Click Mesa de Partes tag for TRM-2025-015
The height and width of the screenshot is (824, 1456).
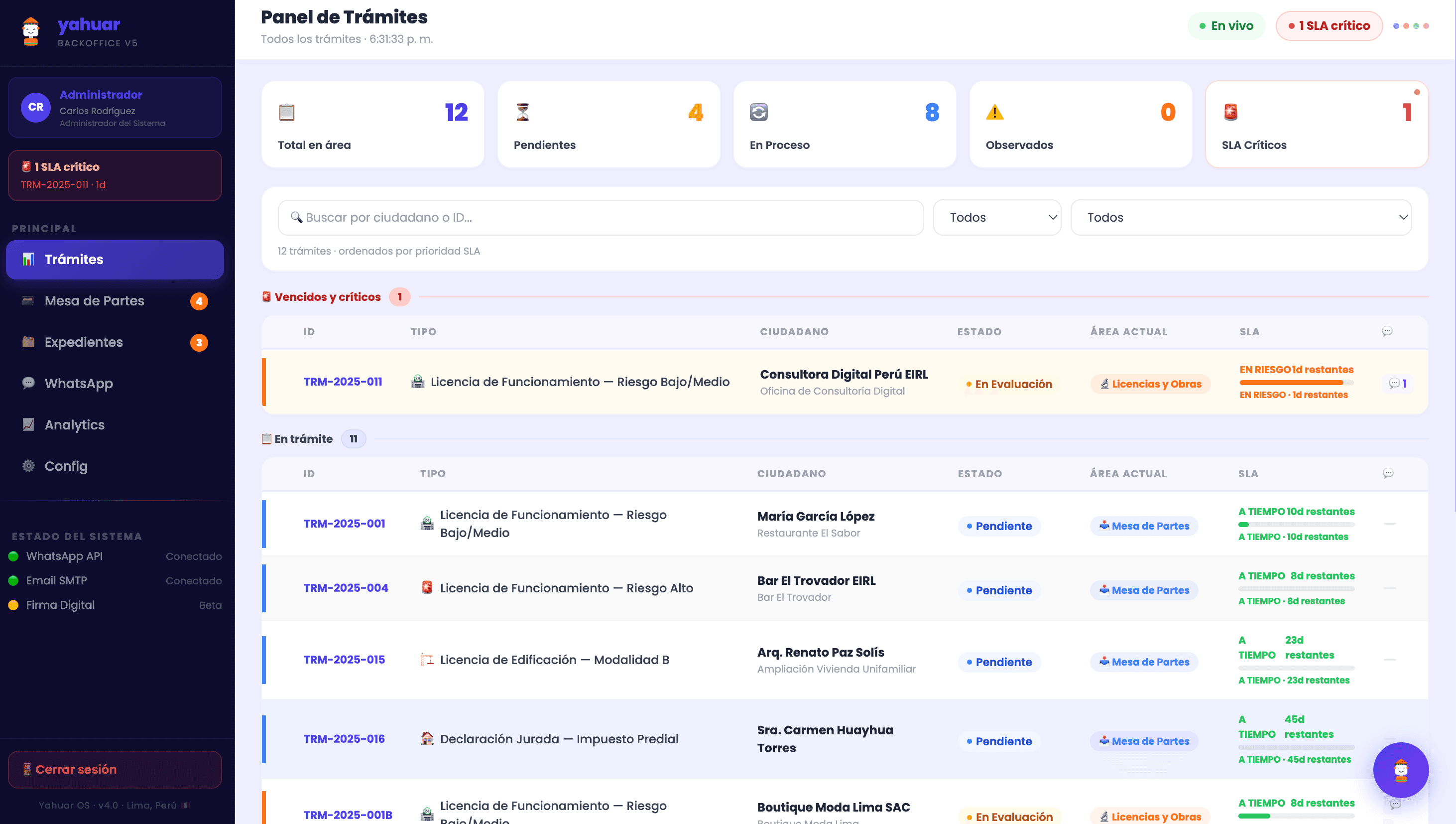click(1144, 662)
